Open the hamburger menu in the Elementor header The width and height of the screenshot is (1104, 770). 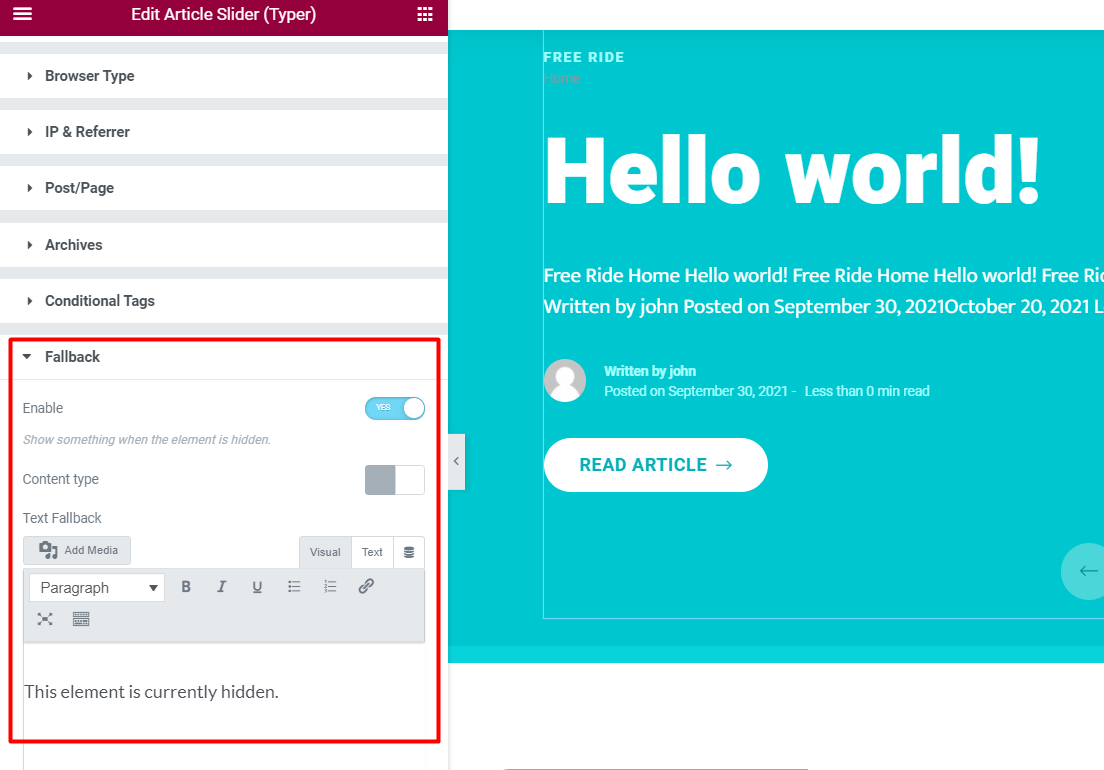[x=23, y=14]
